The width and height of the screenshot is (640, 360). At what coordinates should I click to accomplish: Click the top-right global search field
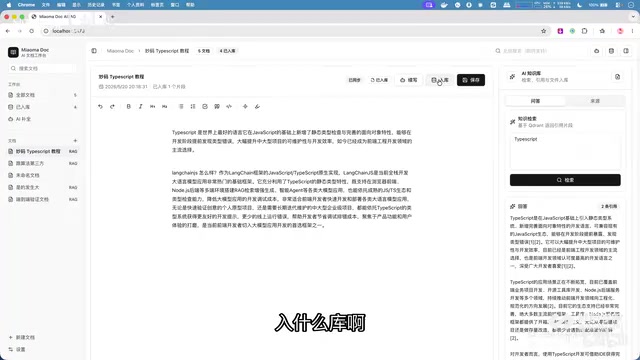[x=540, y=51]
